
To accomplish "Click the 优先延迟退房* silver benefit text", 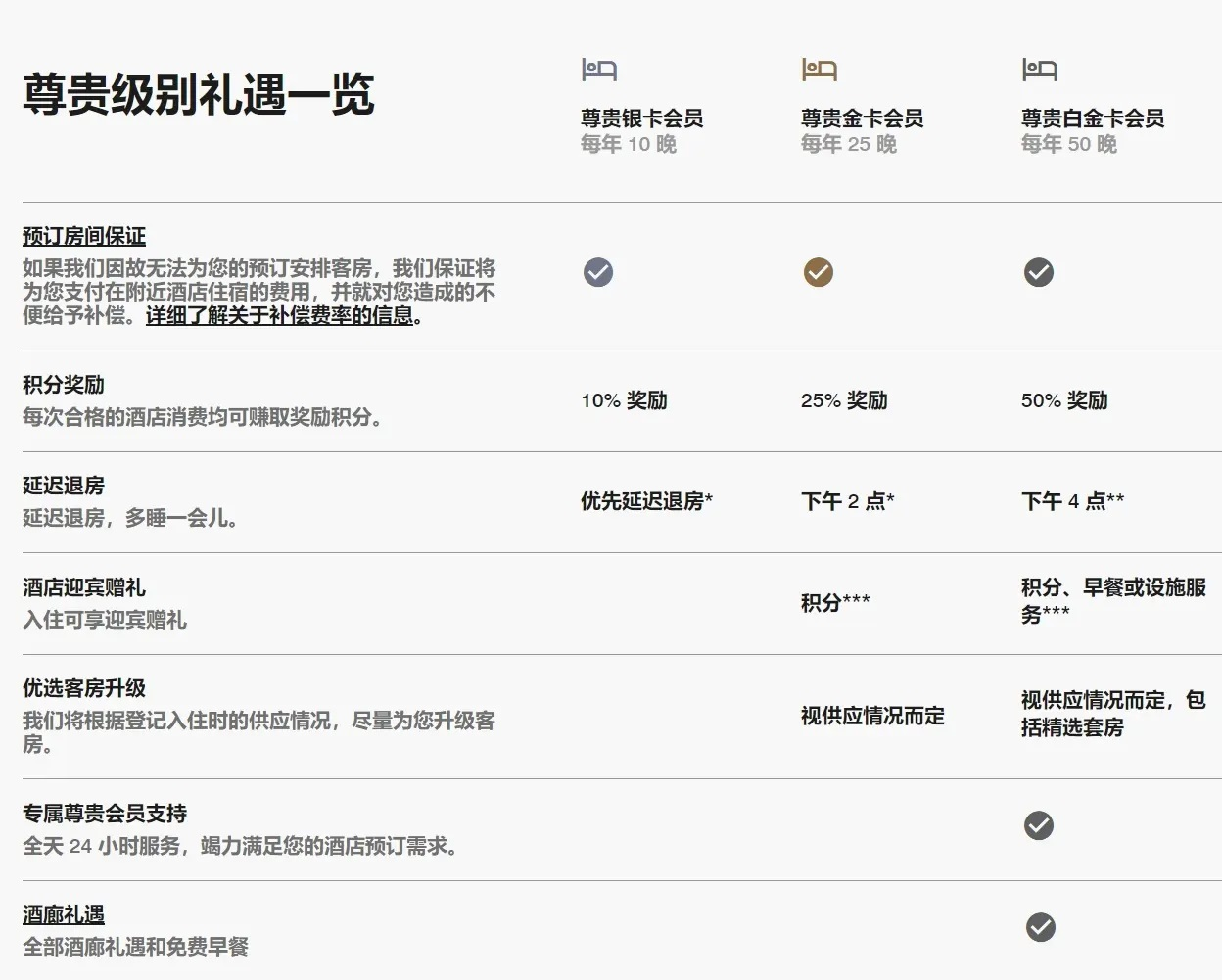I will pyautogui.click(x=646, y=501).
